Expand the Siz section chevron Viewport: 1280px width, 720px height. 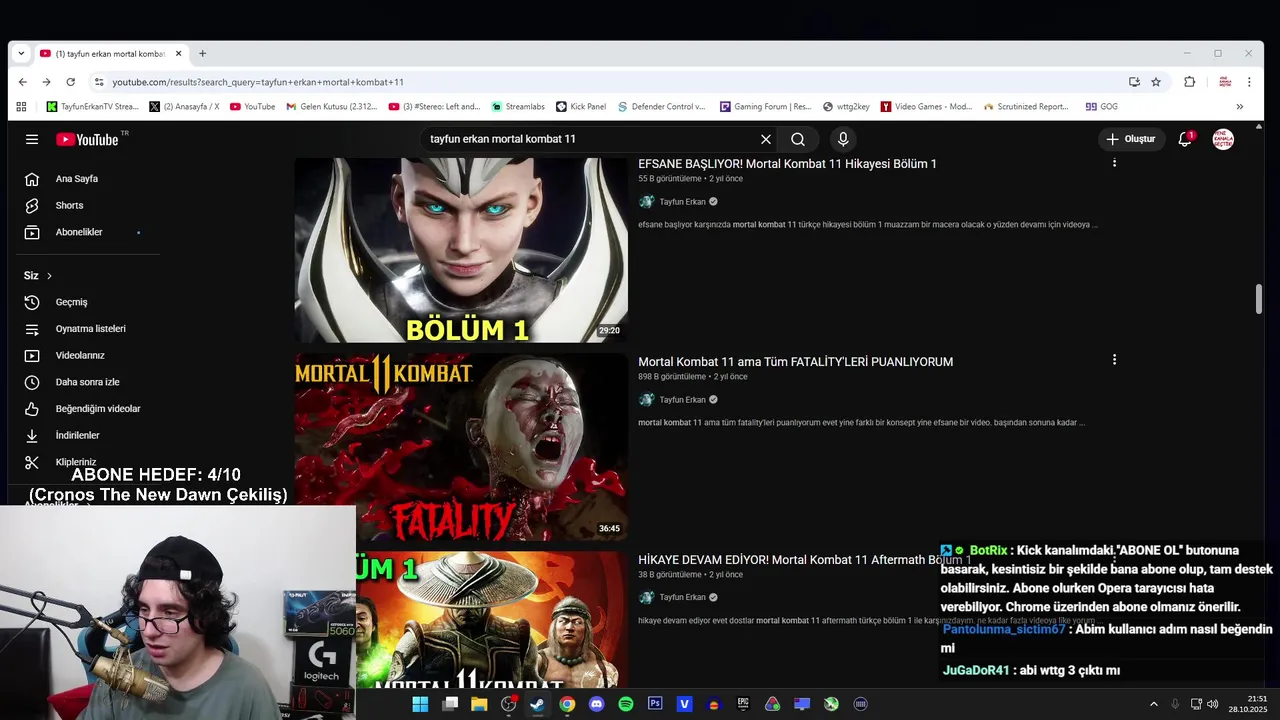point(49,276)
